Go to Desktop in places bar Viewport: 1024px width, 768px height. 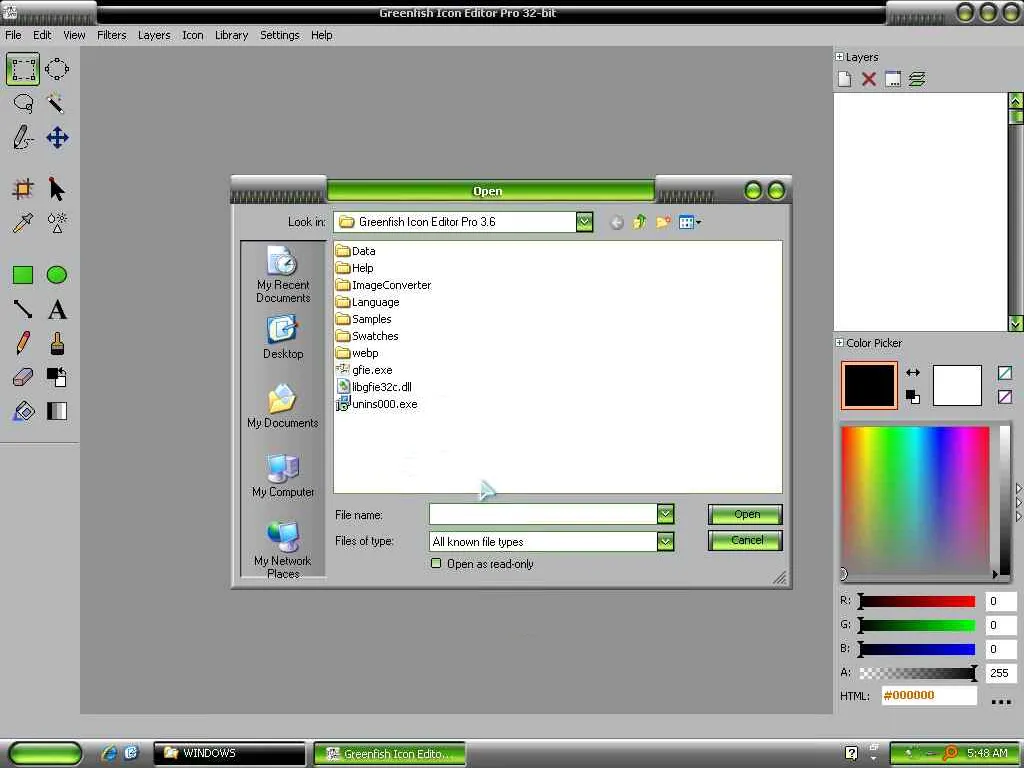283,338
